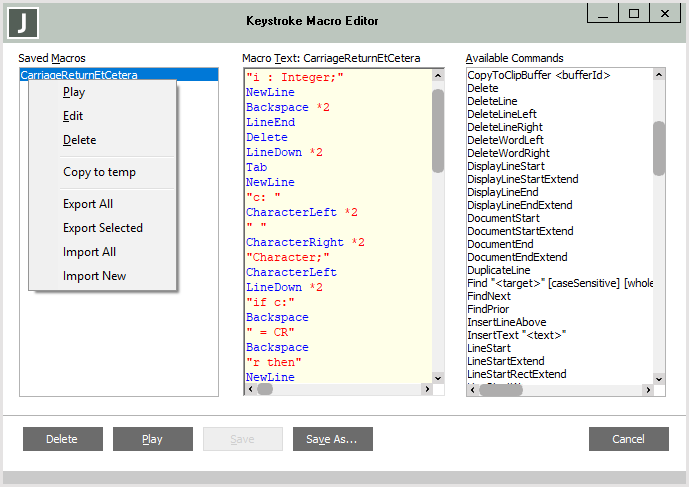This screenshot has width=689, height=487.
Task: Select Edit in the context menu
Action: (x=73, y=116)
